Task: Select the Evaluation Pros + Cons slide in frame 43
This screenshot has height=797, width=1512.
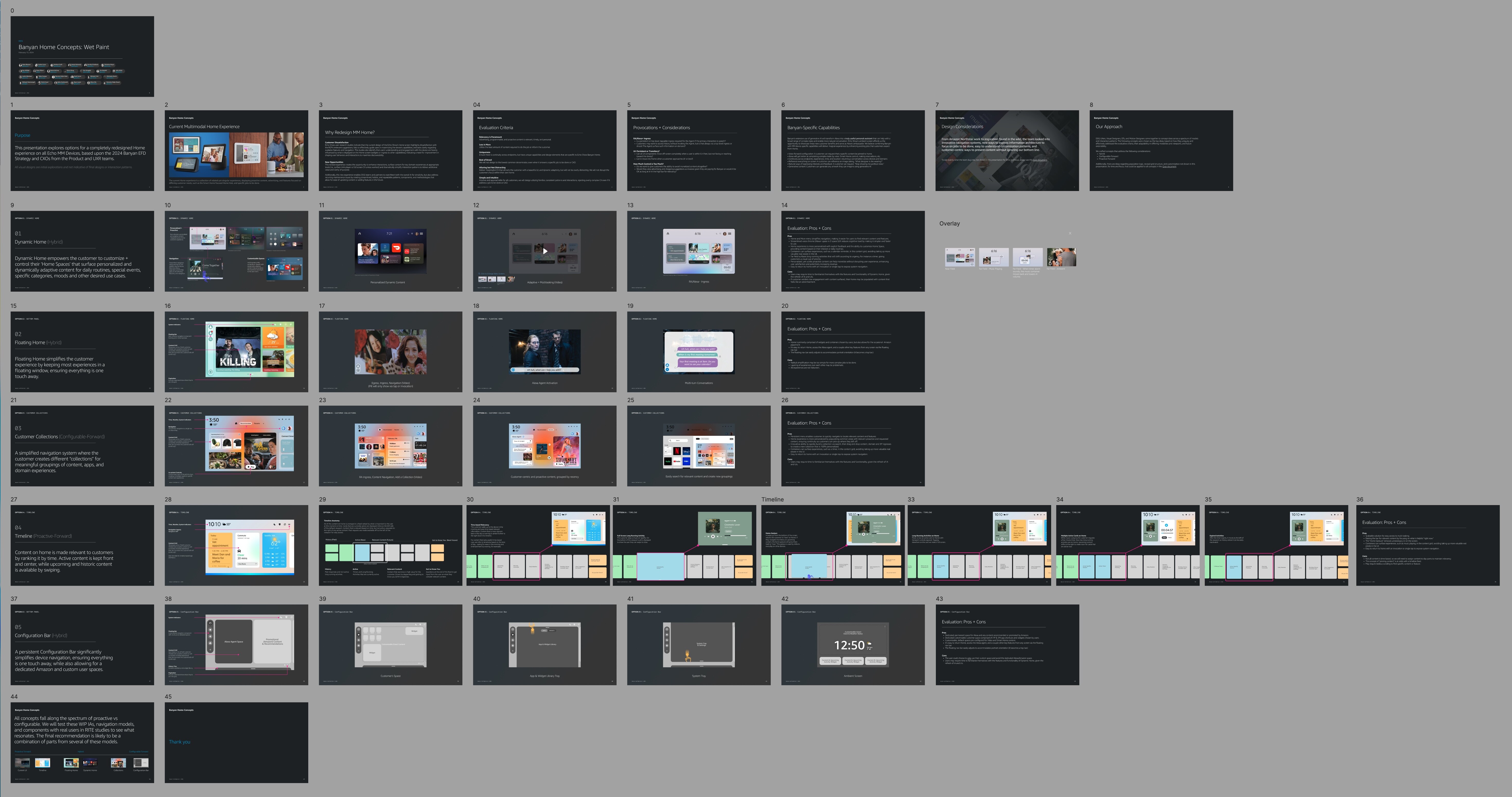Action: (x=1007, y=645)
